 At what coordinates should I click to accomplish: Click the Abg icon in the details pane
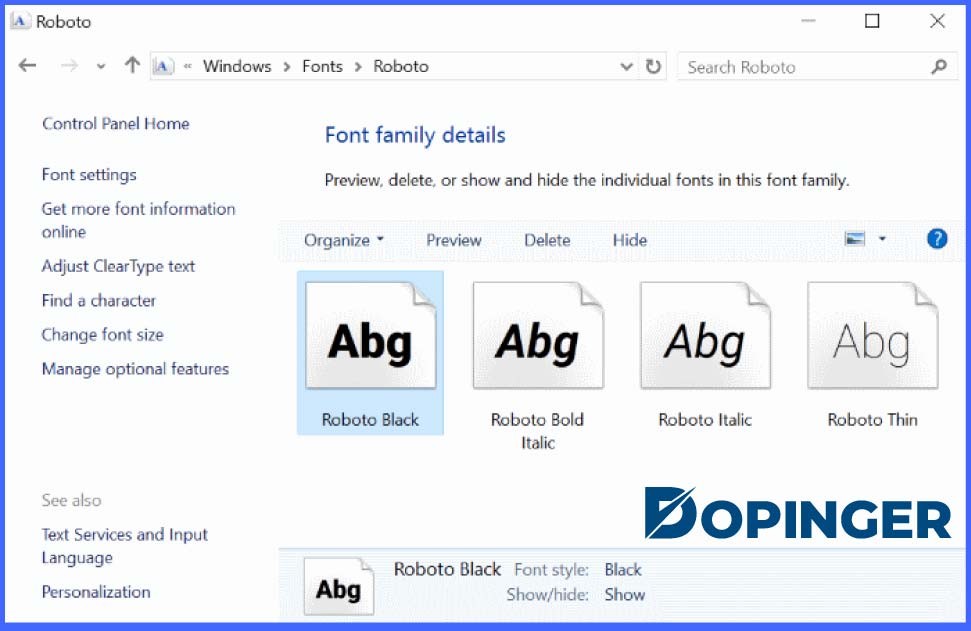click(x=339, y=587)
